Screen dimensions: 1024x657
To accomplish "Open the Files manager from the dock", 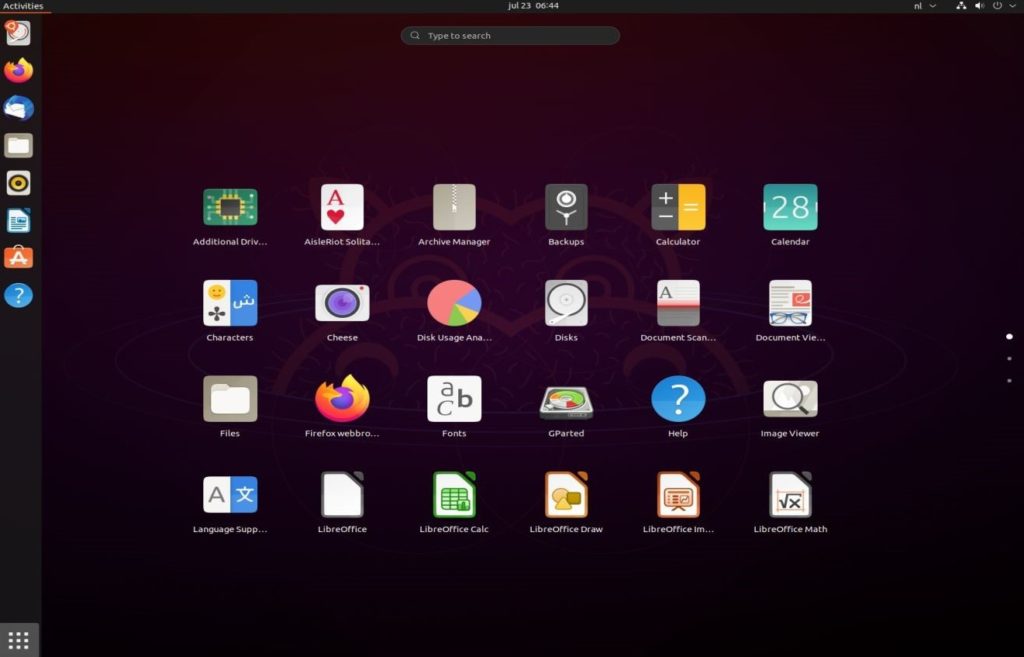I will pos(18,146).
